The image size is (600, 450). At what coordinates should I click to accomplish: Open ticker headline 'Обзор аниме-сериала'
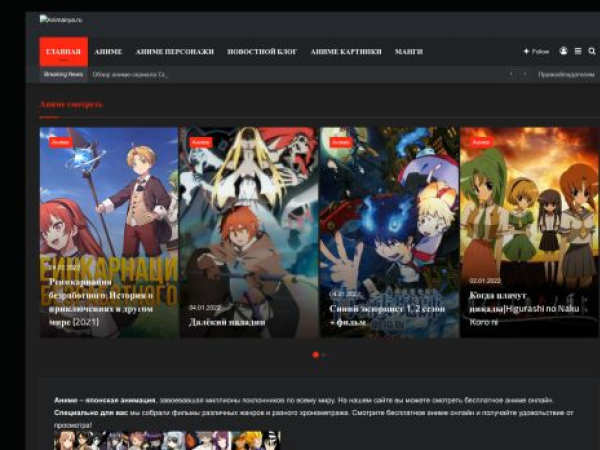click(x=130, y=75)
